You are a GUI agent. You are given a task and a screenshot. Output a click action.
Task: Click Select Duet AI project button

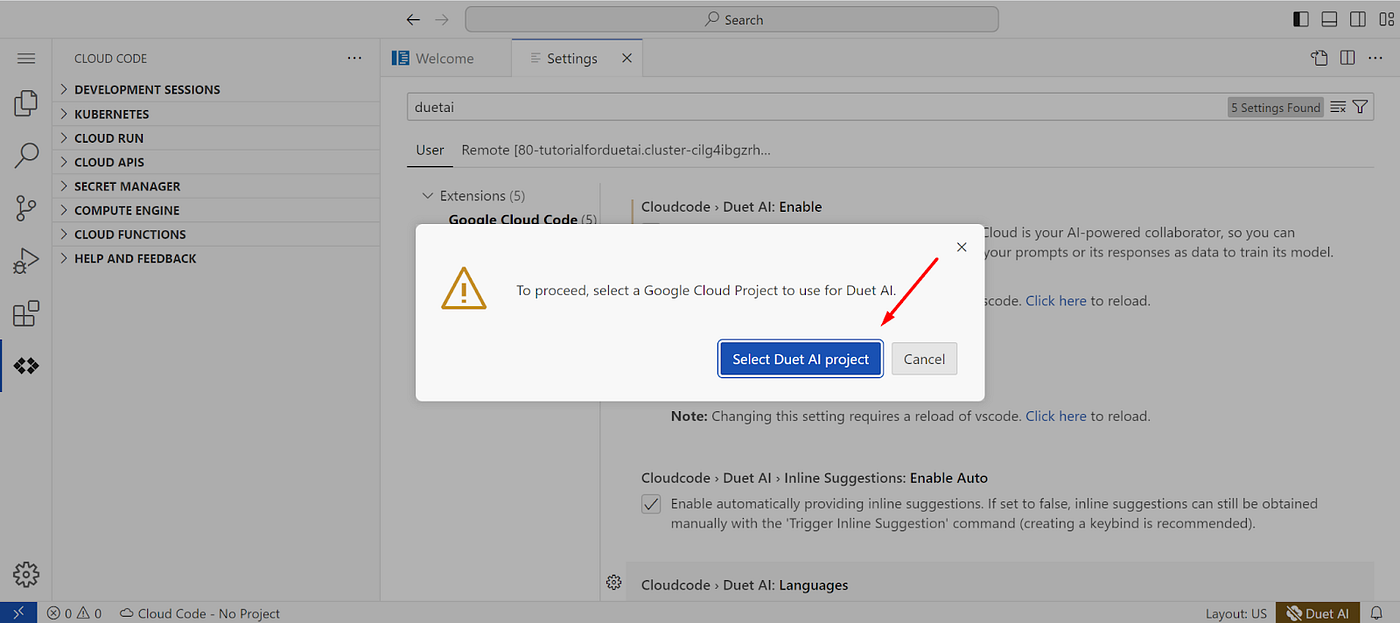tap(801, 359)
